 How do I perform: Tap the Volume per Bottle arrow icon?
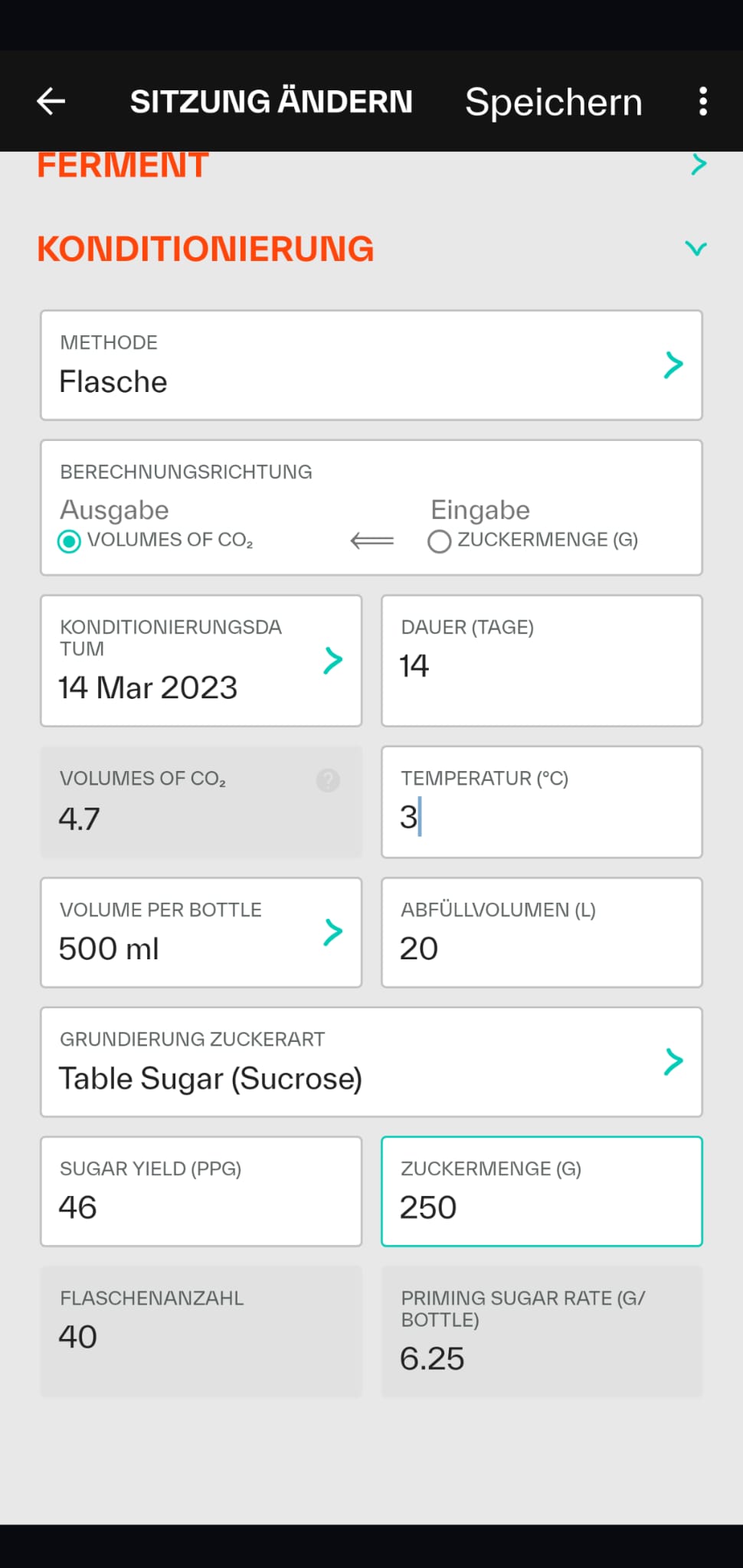[333, 933]
